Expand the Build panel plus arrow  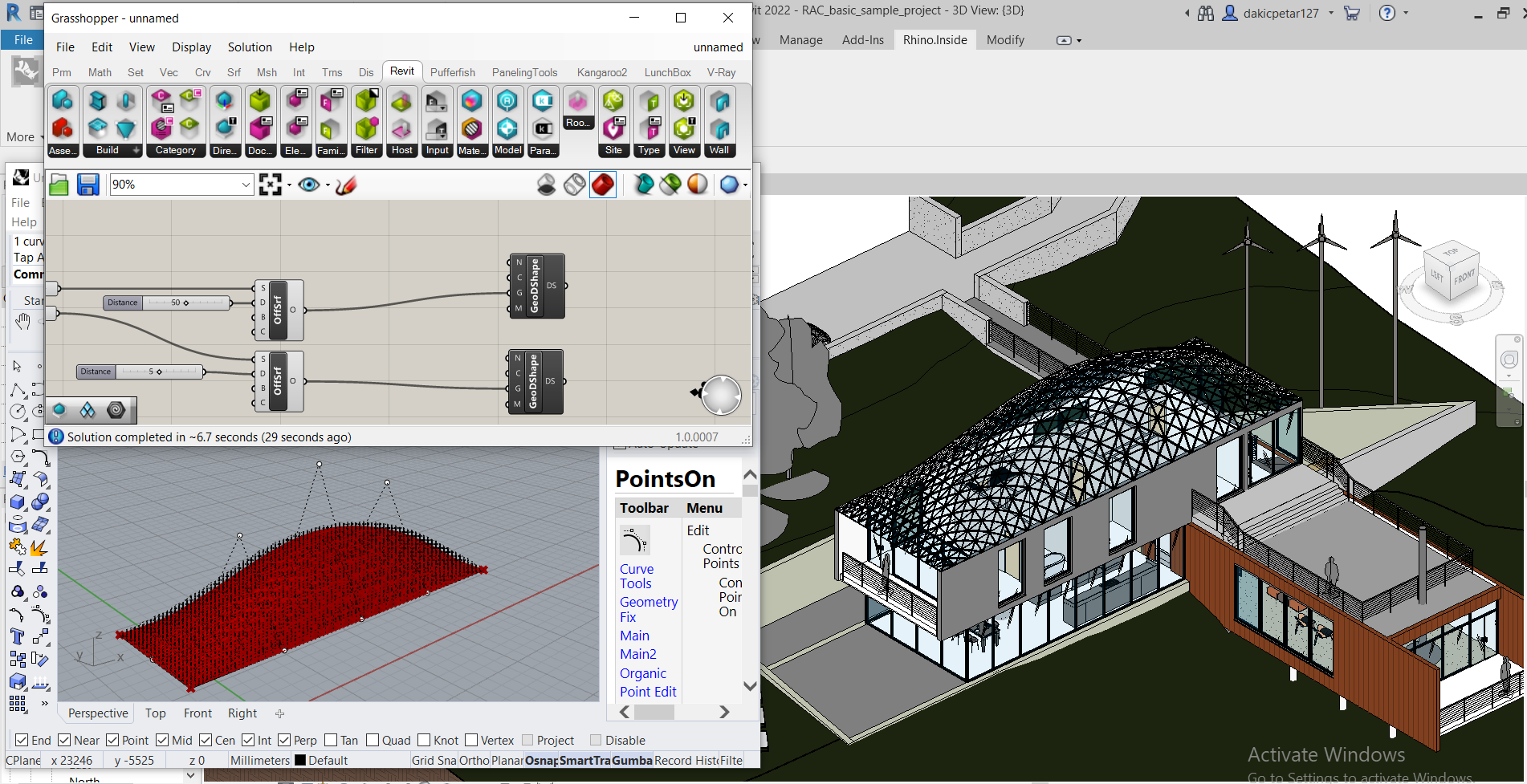point(136,150)
